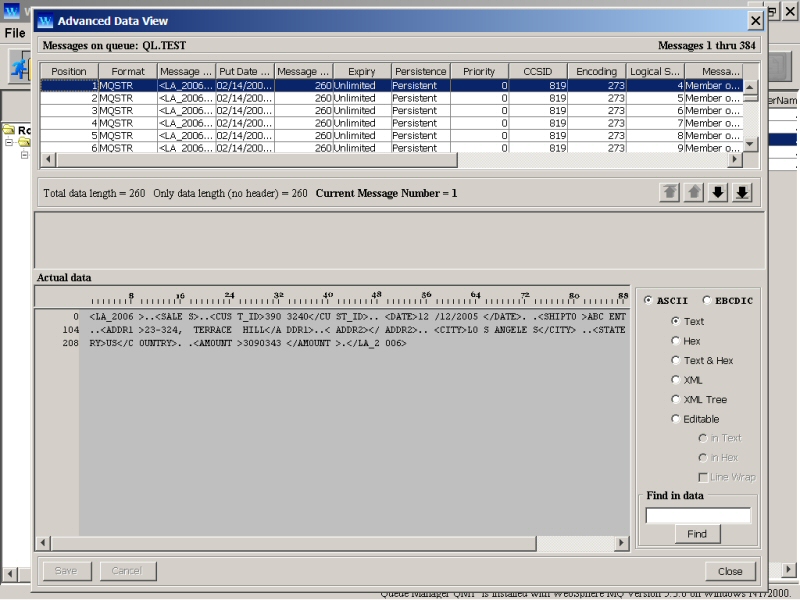Image resolution: width=800 pixels, height=600 pixels.
Task: Click the message table horizontal scrollbar thumb
Action: point(257,160)
